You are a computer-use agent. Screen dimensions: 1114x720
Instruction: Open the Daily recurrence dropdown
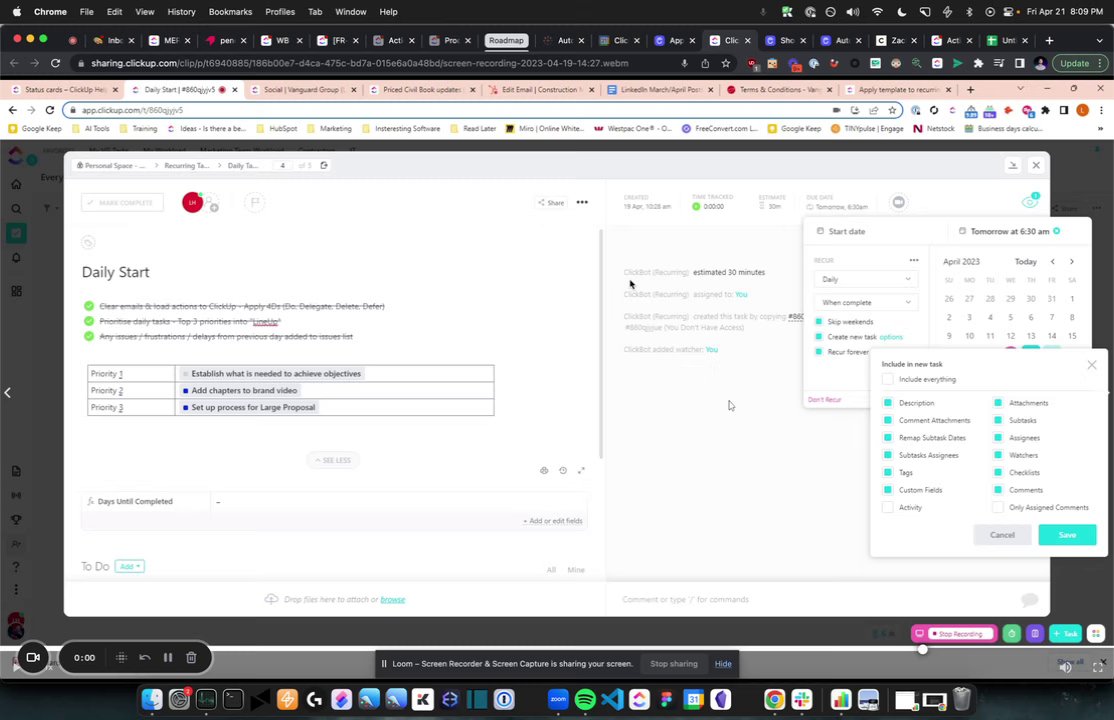click(x=865, y=279)
